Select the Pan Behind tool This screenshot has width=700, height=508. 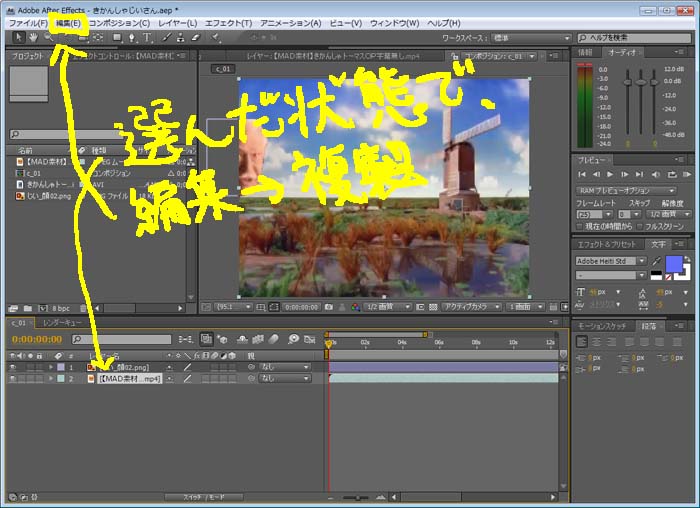click(x=98, y=37)
